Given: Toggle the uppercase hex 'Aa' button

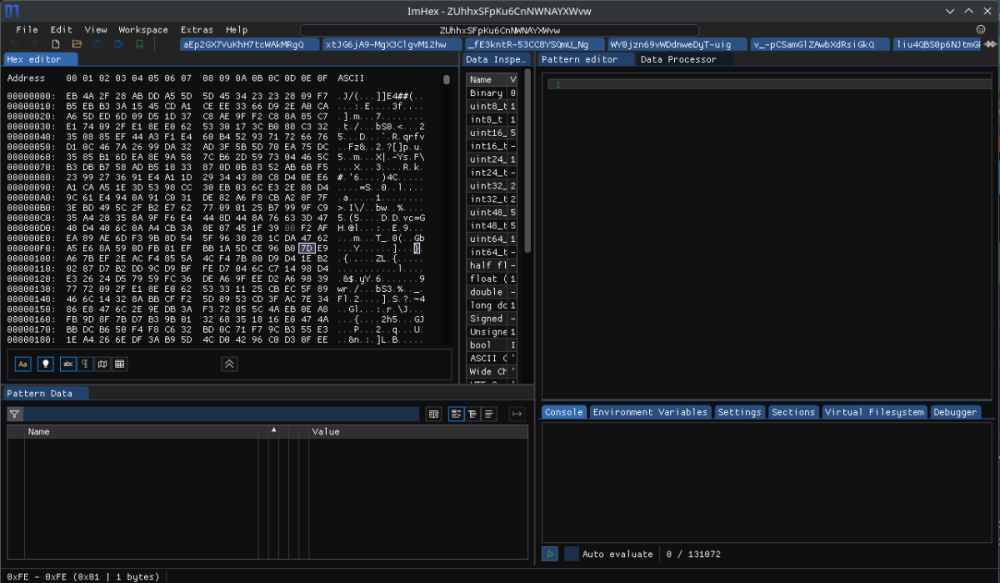Looking at the screenshot, I should tap(22, 364).
